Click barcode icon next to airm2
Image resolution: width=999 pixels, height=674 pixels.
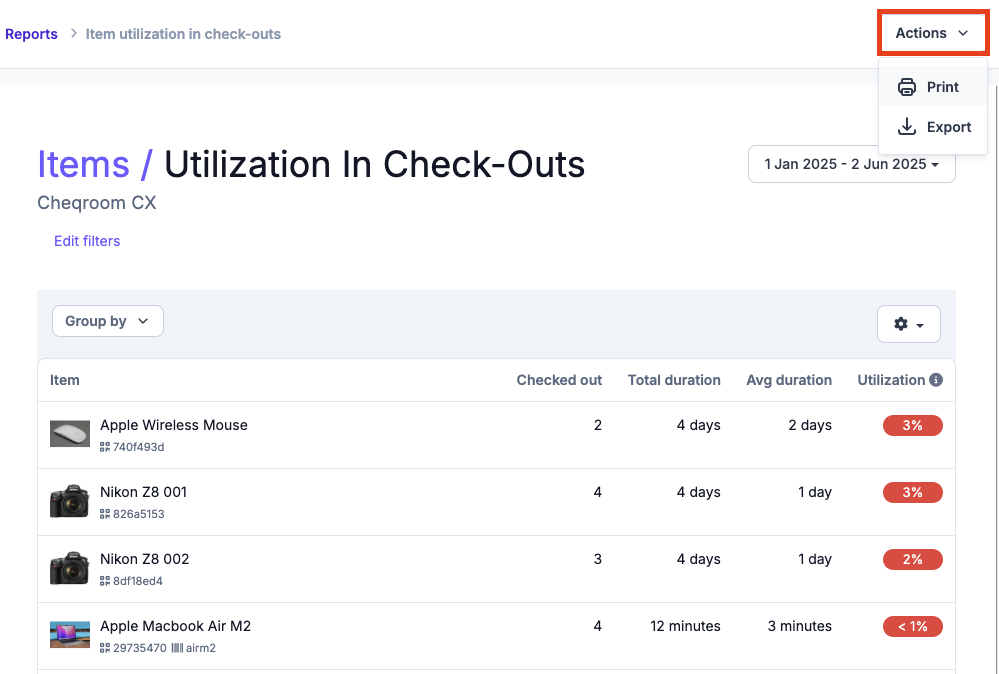click(177, 648)
